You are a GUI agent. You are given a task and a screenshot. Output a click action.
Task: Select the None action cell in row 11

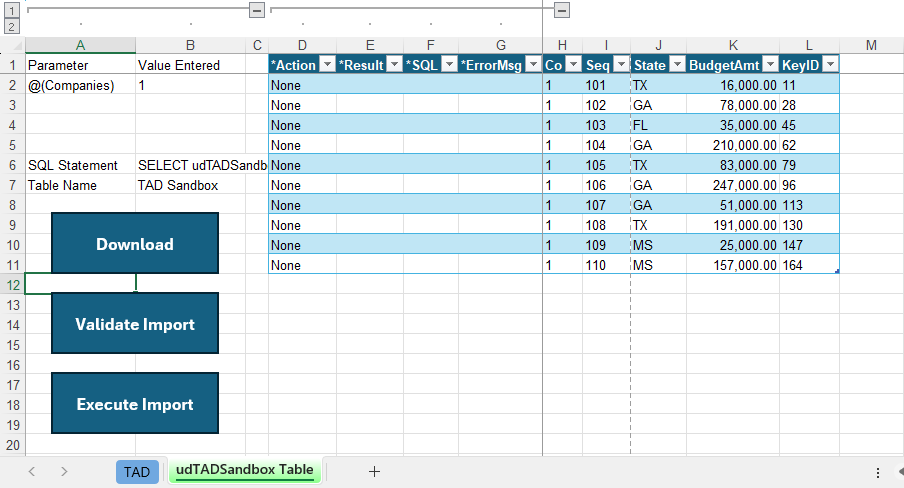pos(302,265)
